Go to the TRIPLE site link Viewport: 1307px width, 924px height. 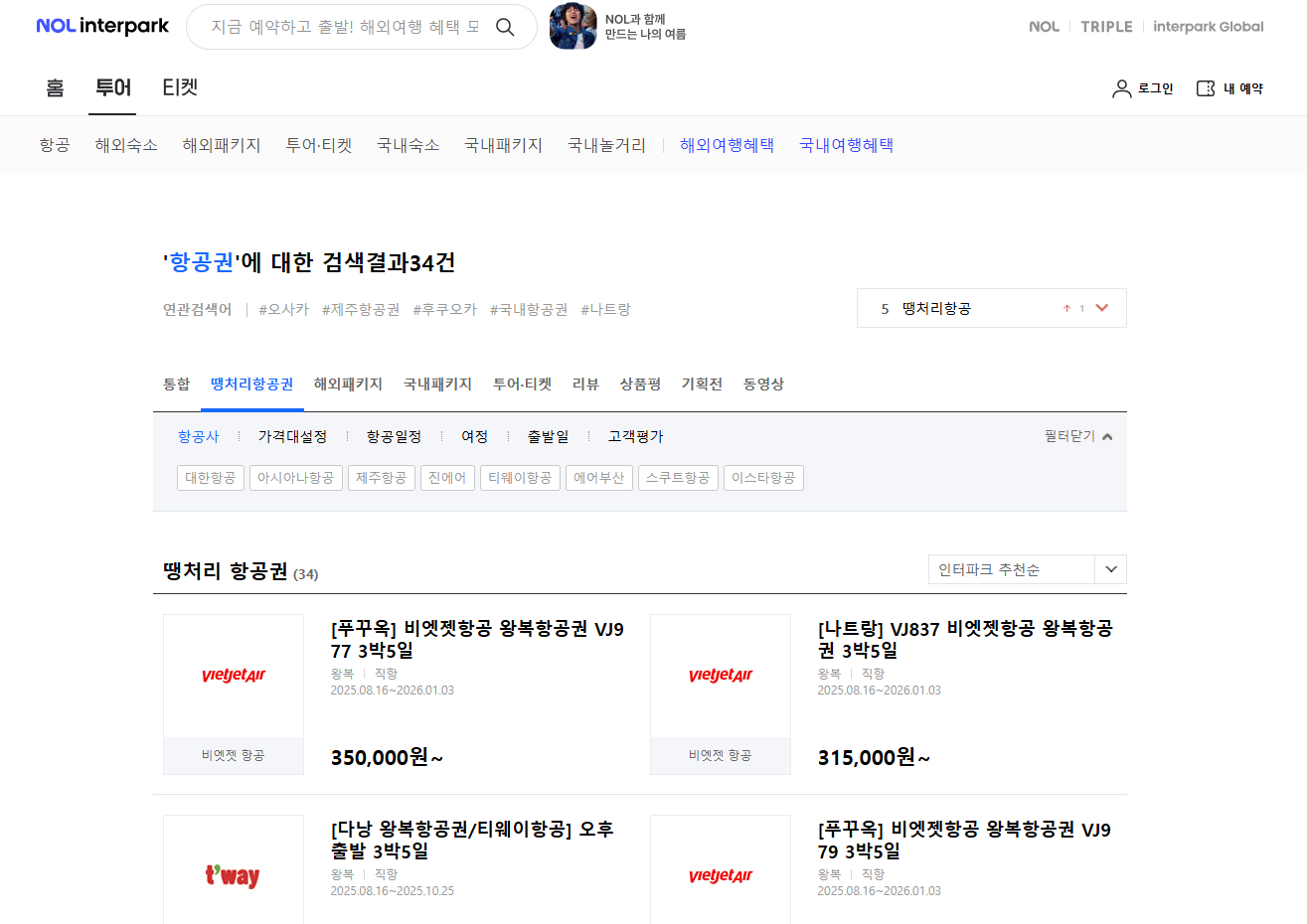click(1106, 27)
